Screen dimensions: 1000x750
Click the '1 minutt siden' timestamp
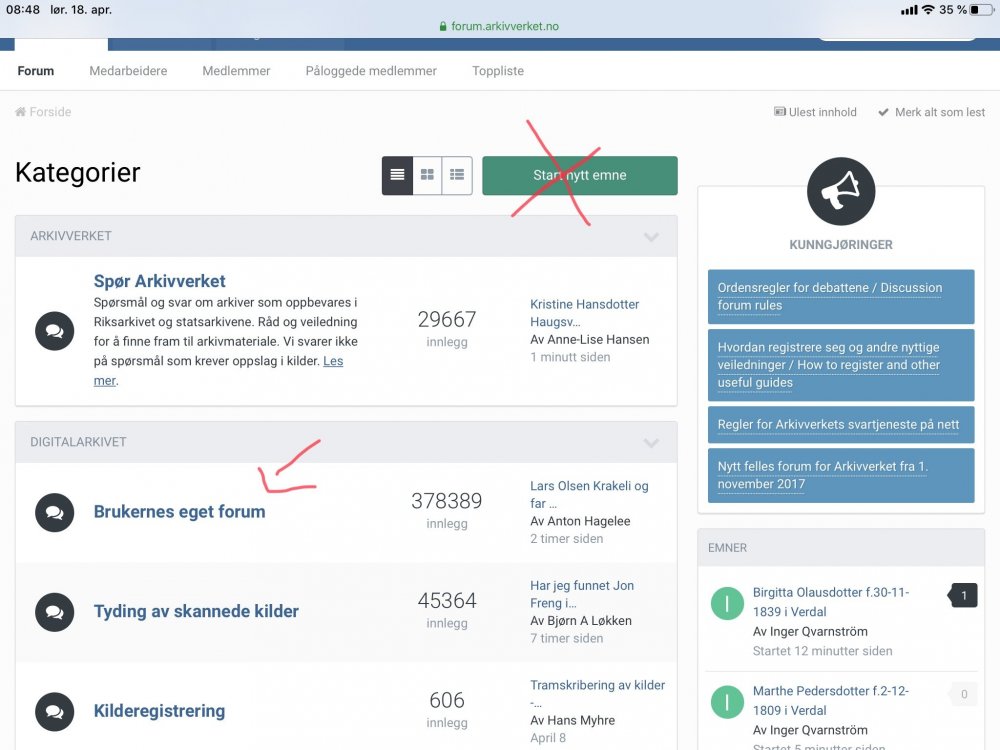click(570, 357)
